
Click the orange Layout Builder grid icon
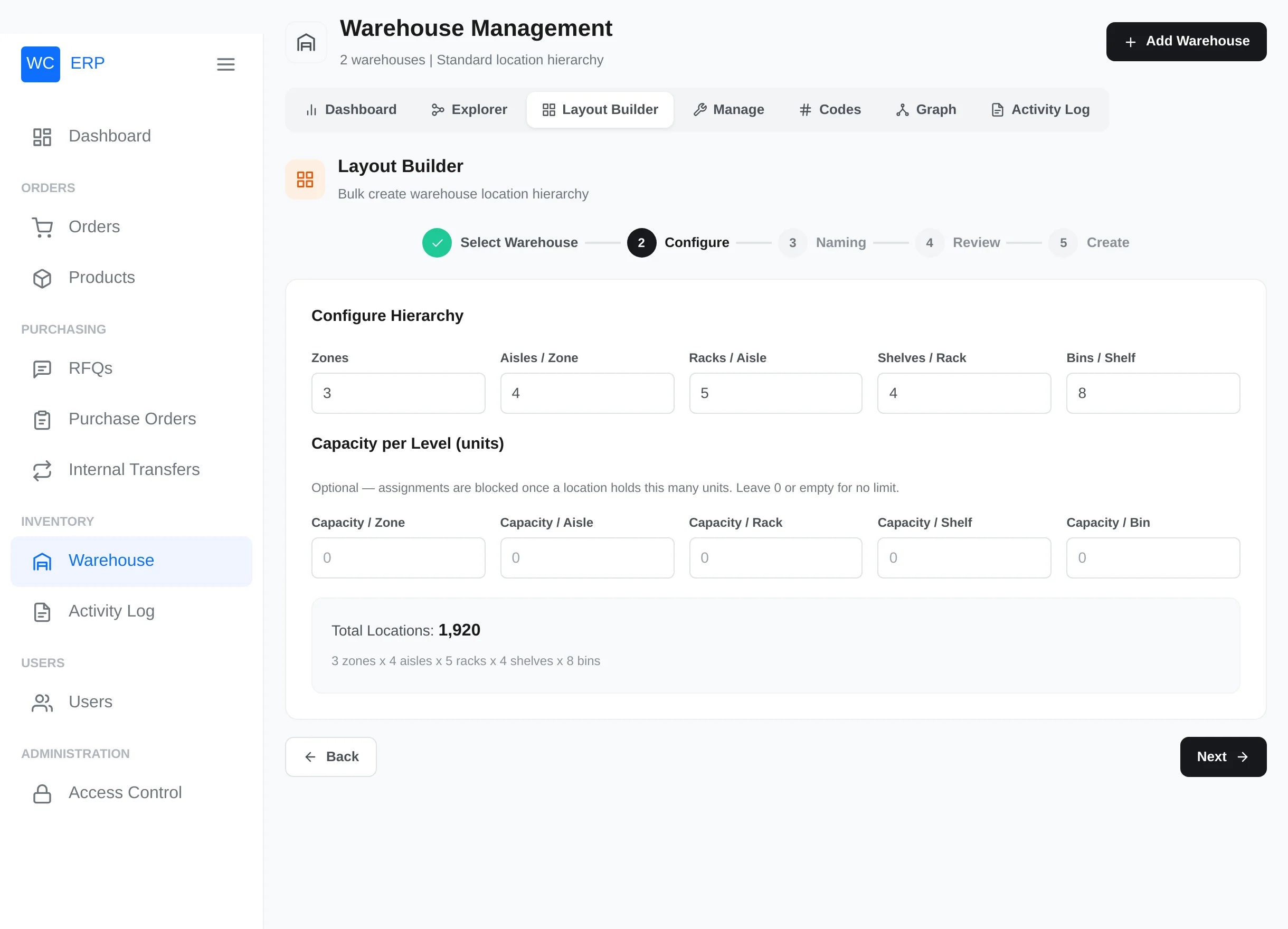coord(305,179)
